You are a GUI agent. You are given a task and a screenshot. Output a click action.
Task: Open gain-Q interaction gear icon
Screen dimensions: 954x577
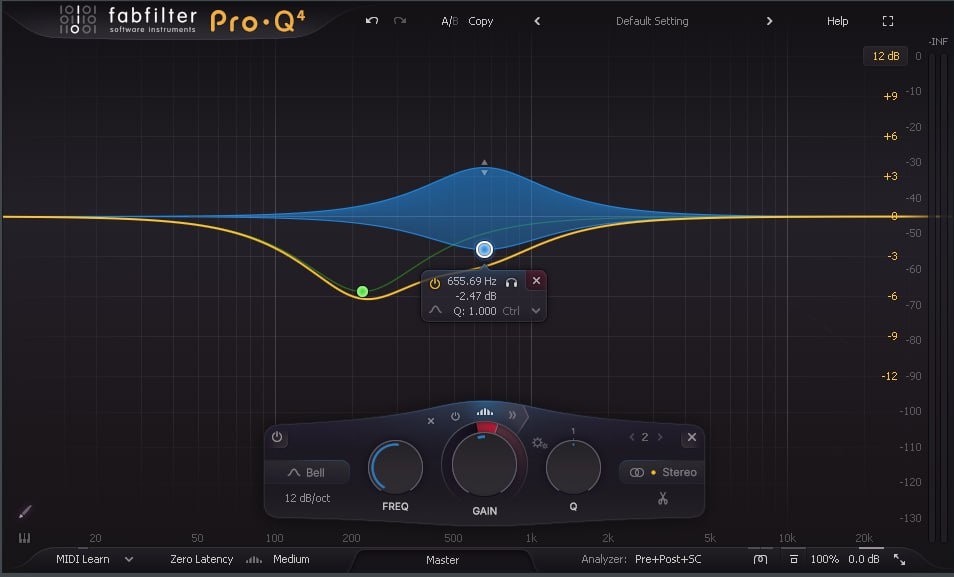tap(540, 443)
